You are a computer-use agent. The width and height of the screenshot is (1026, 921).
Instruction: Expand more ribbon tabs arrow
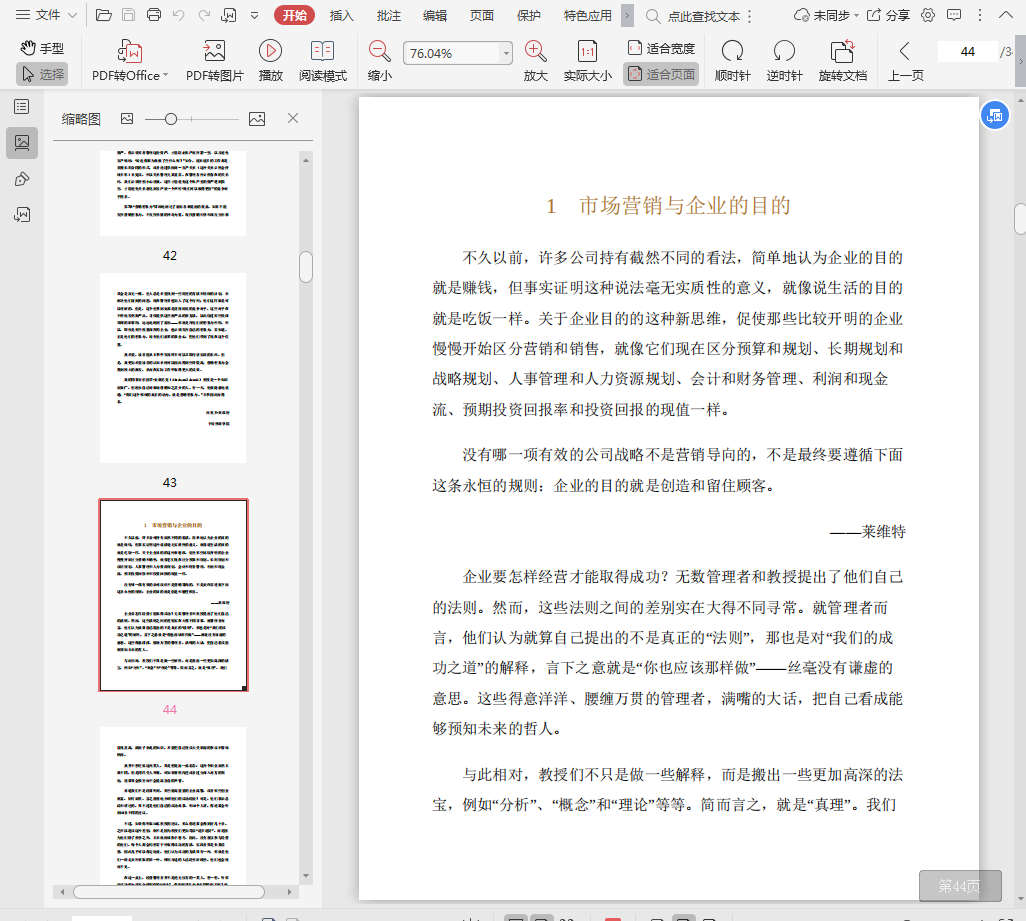pyautogui.click(x=627, y=15)
